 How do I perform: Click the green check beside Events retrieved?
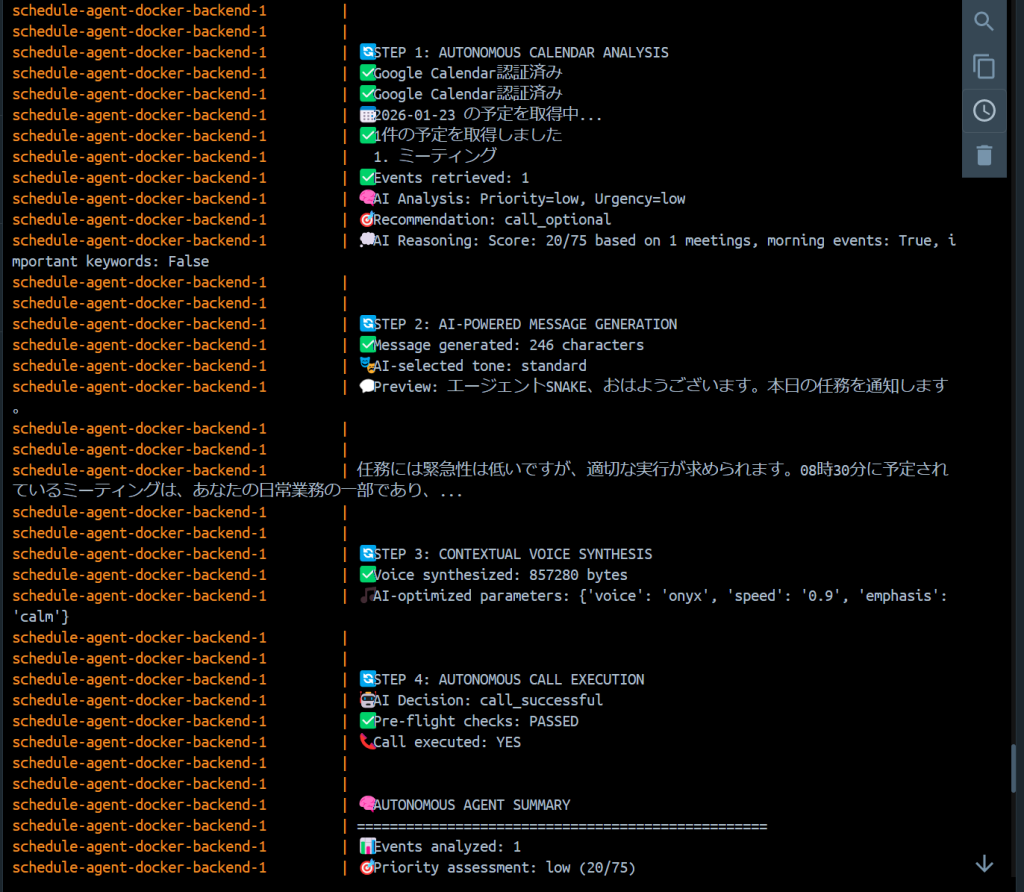tap(366, 178)
